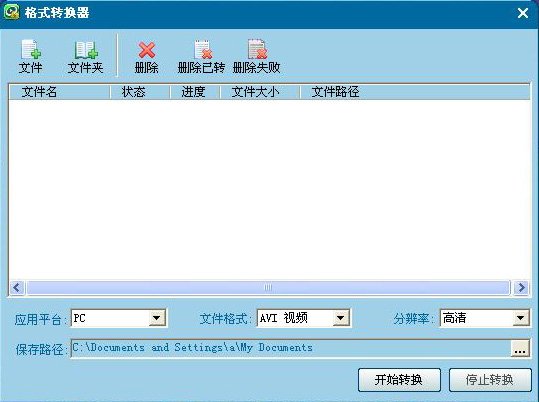Click the 状态 column header

(140, 92)
